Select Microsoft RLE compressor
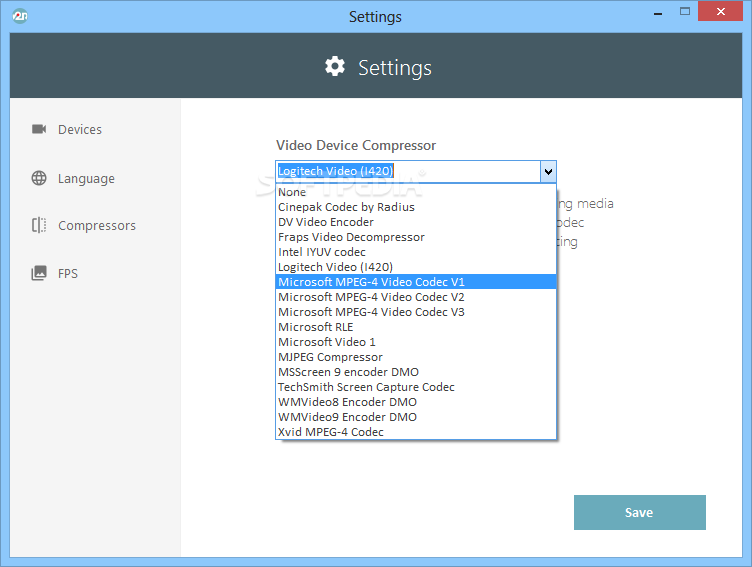Viewport: 752px width, 567px height. [416, 327]
